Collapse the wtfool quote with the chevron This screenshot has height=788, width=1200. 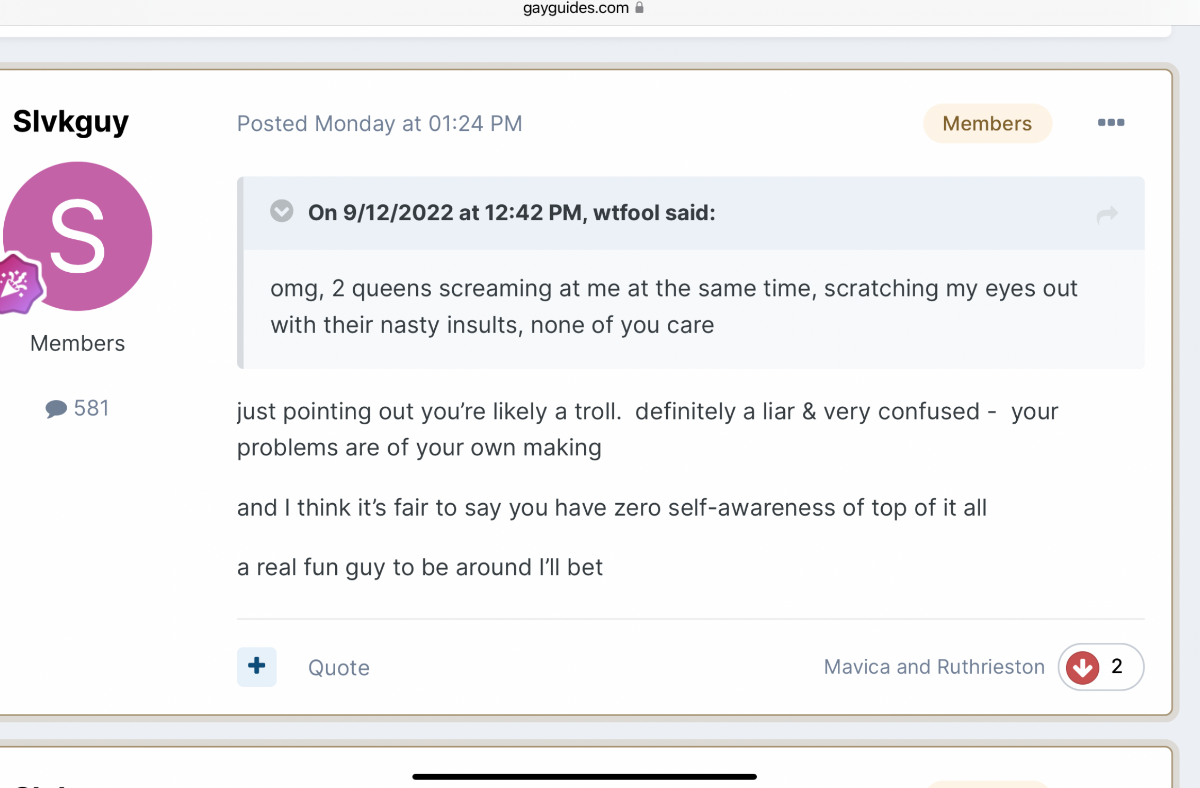282,211
